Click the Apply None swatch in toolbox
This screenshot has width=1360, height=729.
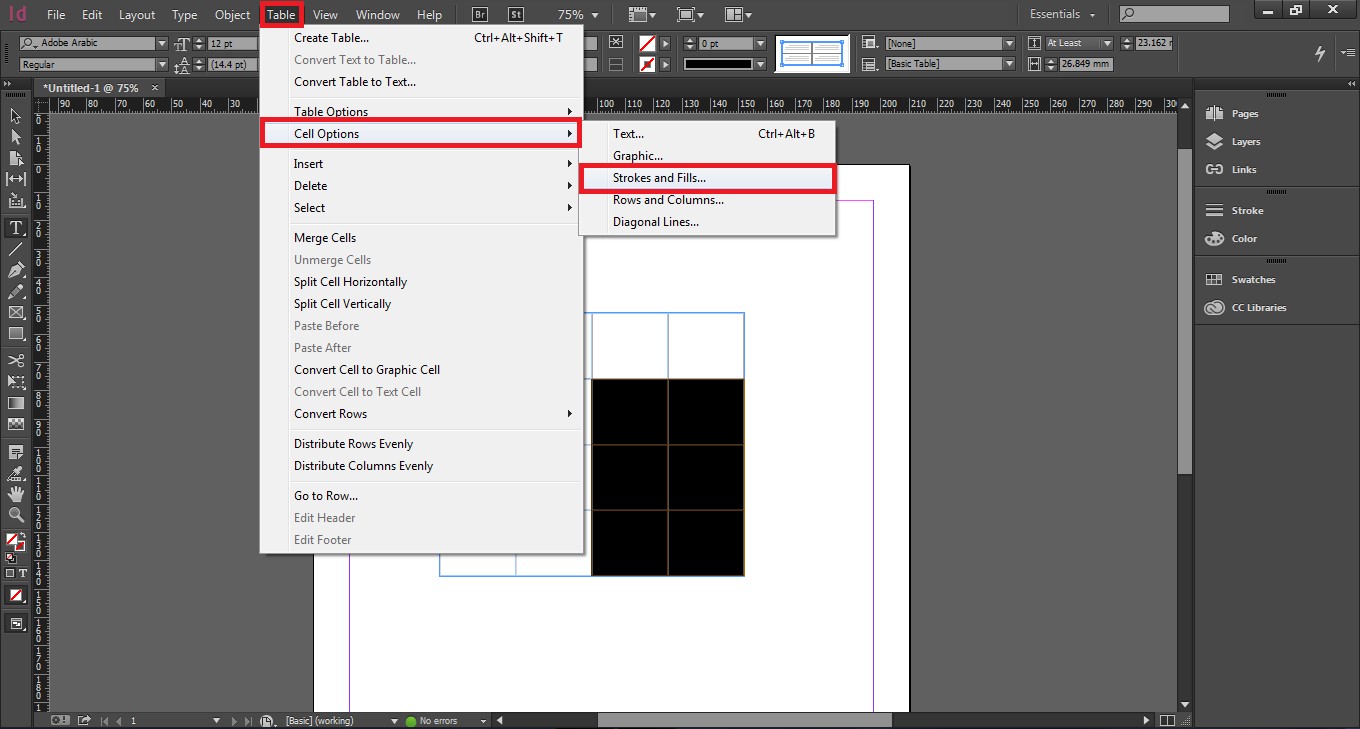coord(16,595)
